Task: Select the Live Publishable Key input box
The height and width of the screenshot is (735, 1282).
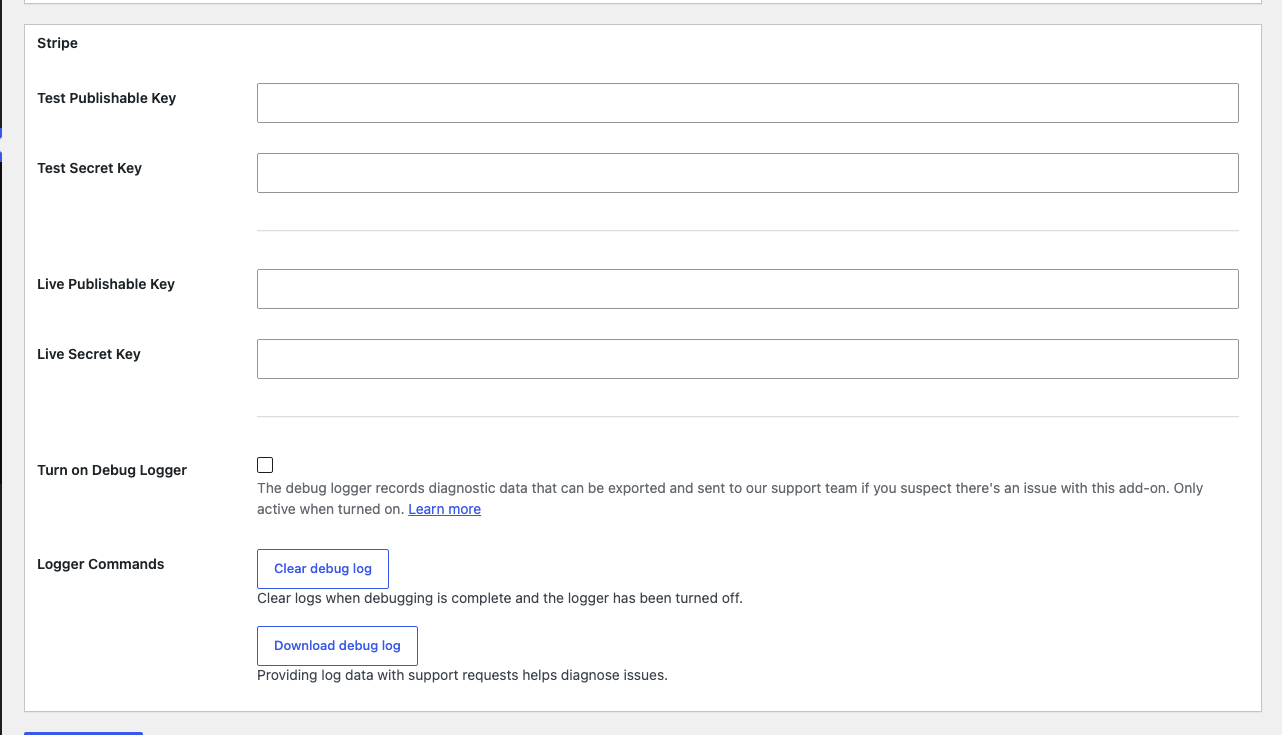Action: tap(747, 289)
